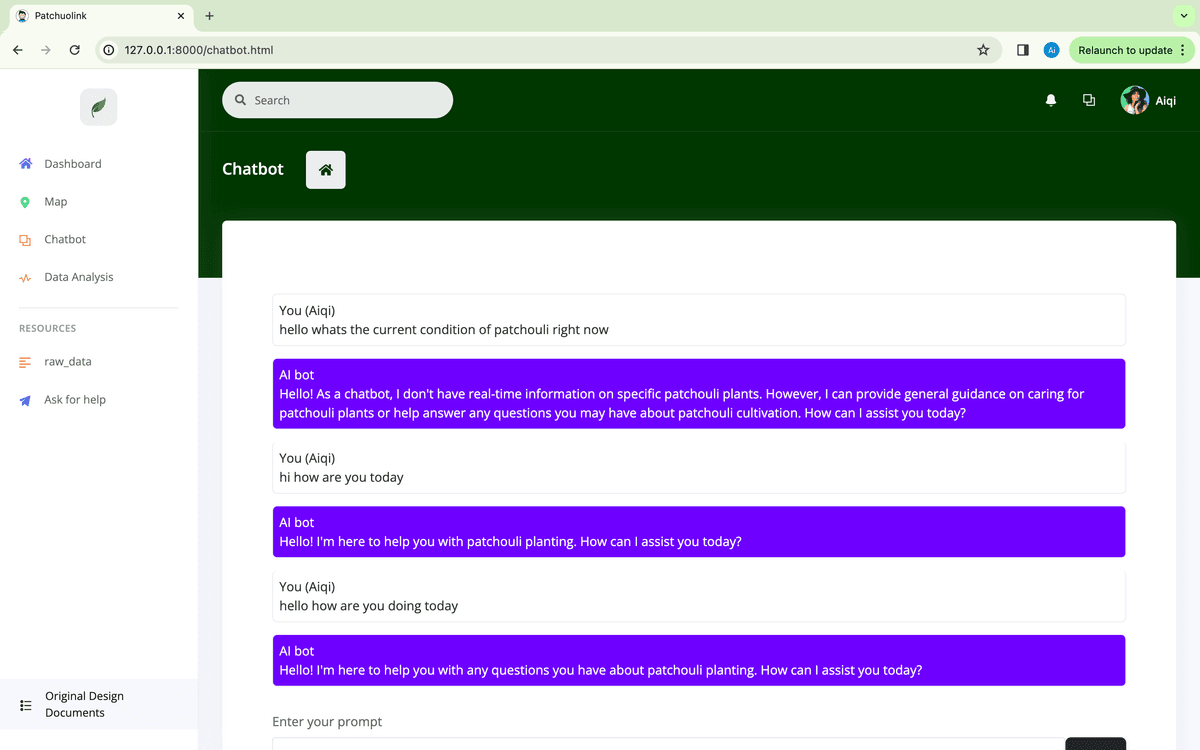The image size is (1200, 750).
Task: Open Original Design Documents
Action: click(x=84, y=704)
